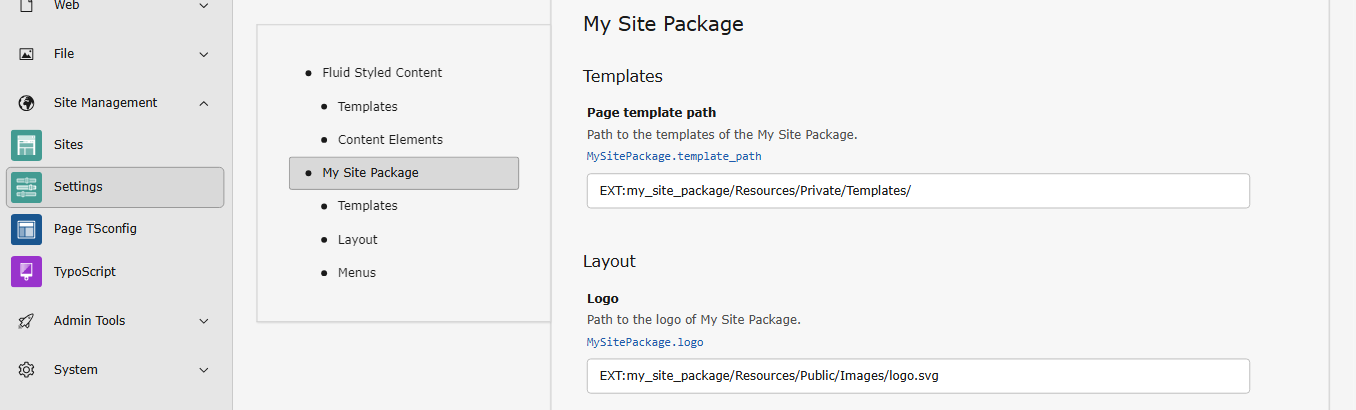Open the System menu group

point(116,370)
